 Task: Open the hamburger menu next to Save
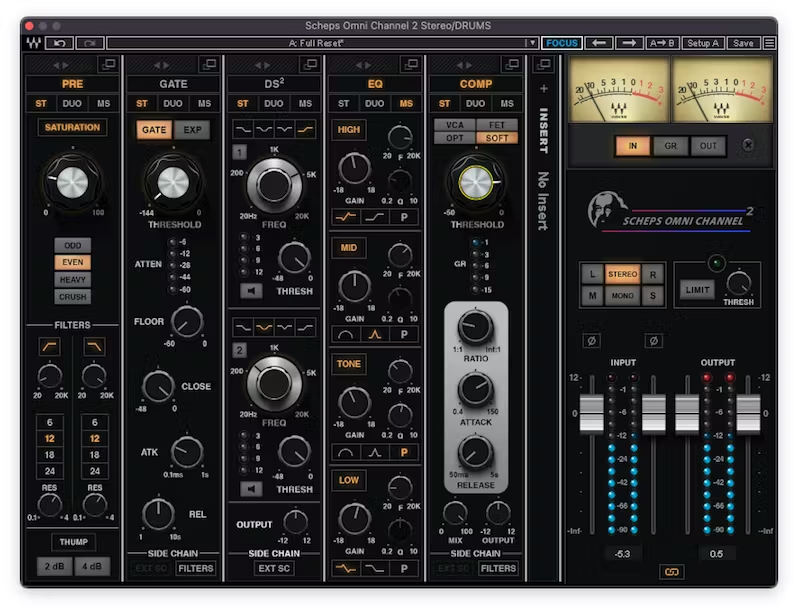tap(770, 43)
